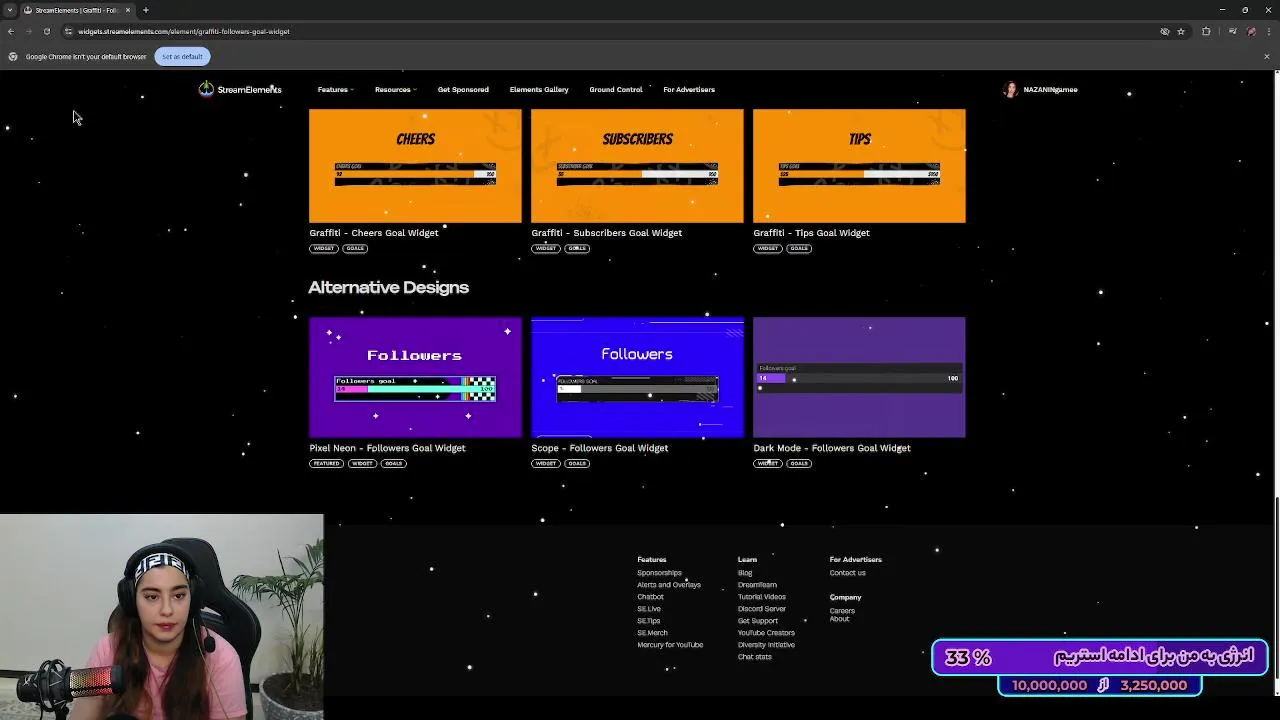This screenshot has width=1280, height=720.
Task: Select the WIDGET tag under Graffiti Subscribers
Action: pos(545,248)
